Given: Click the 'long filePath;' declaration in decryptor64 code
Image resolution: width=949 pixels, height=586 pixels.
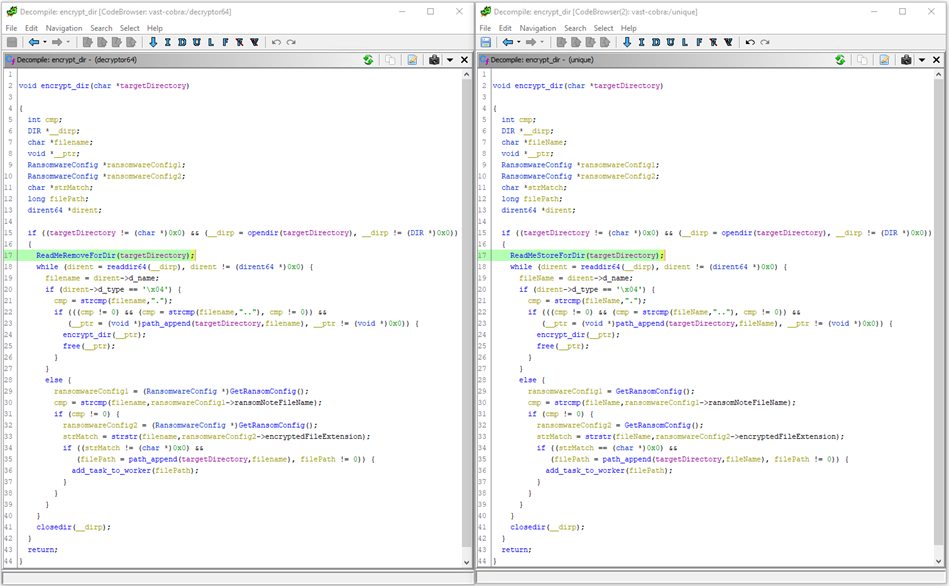Looking at the screenshot, I should coord(58,199).
